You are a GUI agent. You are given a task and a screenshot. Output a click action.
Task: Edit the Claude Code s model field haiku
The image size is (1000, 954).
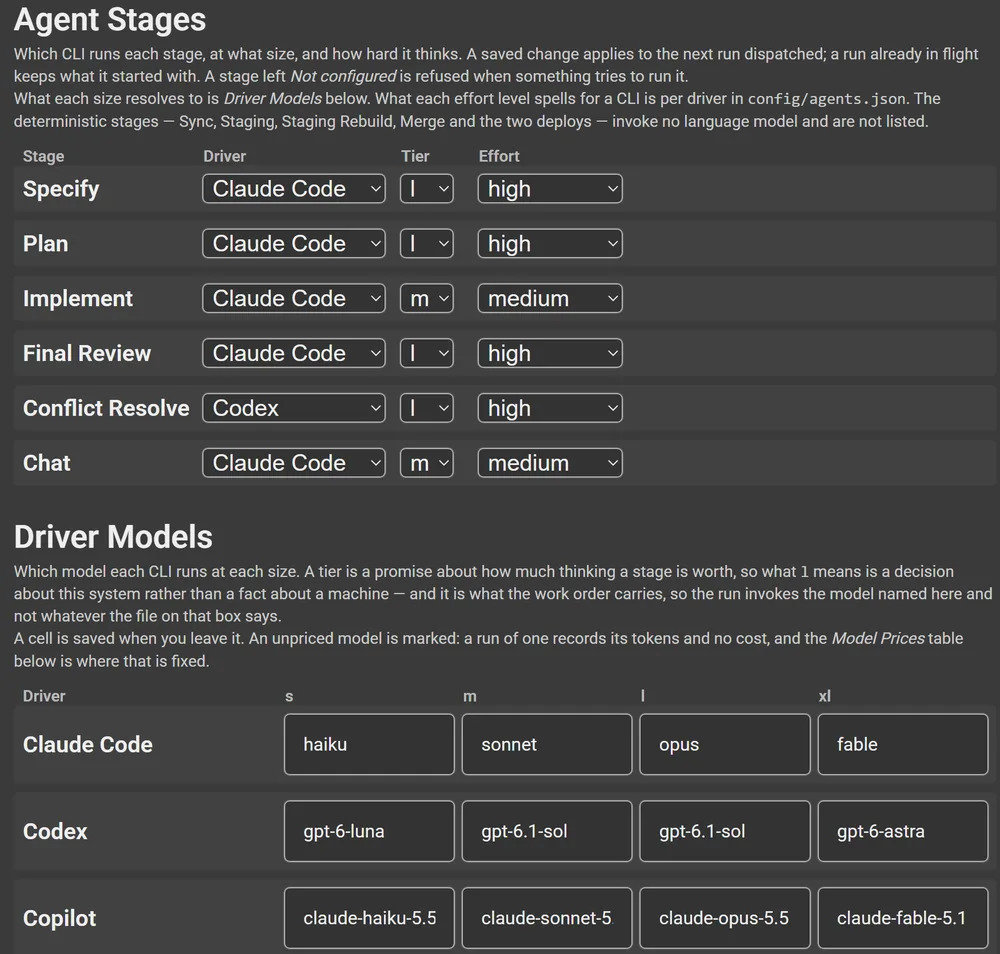(x=369, y=744)
